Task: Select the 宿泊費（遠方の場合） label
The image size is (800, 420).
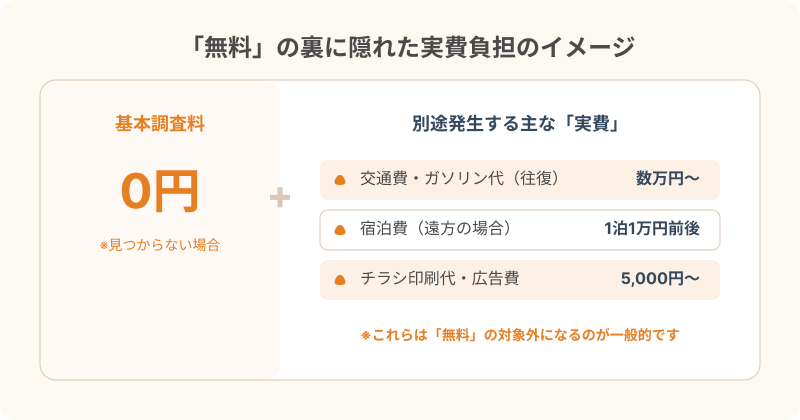Action: [x=436, y=229]
